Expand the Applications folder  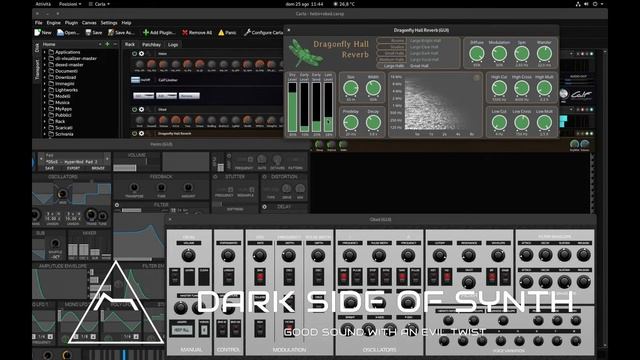tap(45, 52)
